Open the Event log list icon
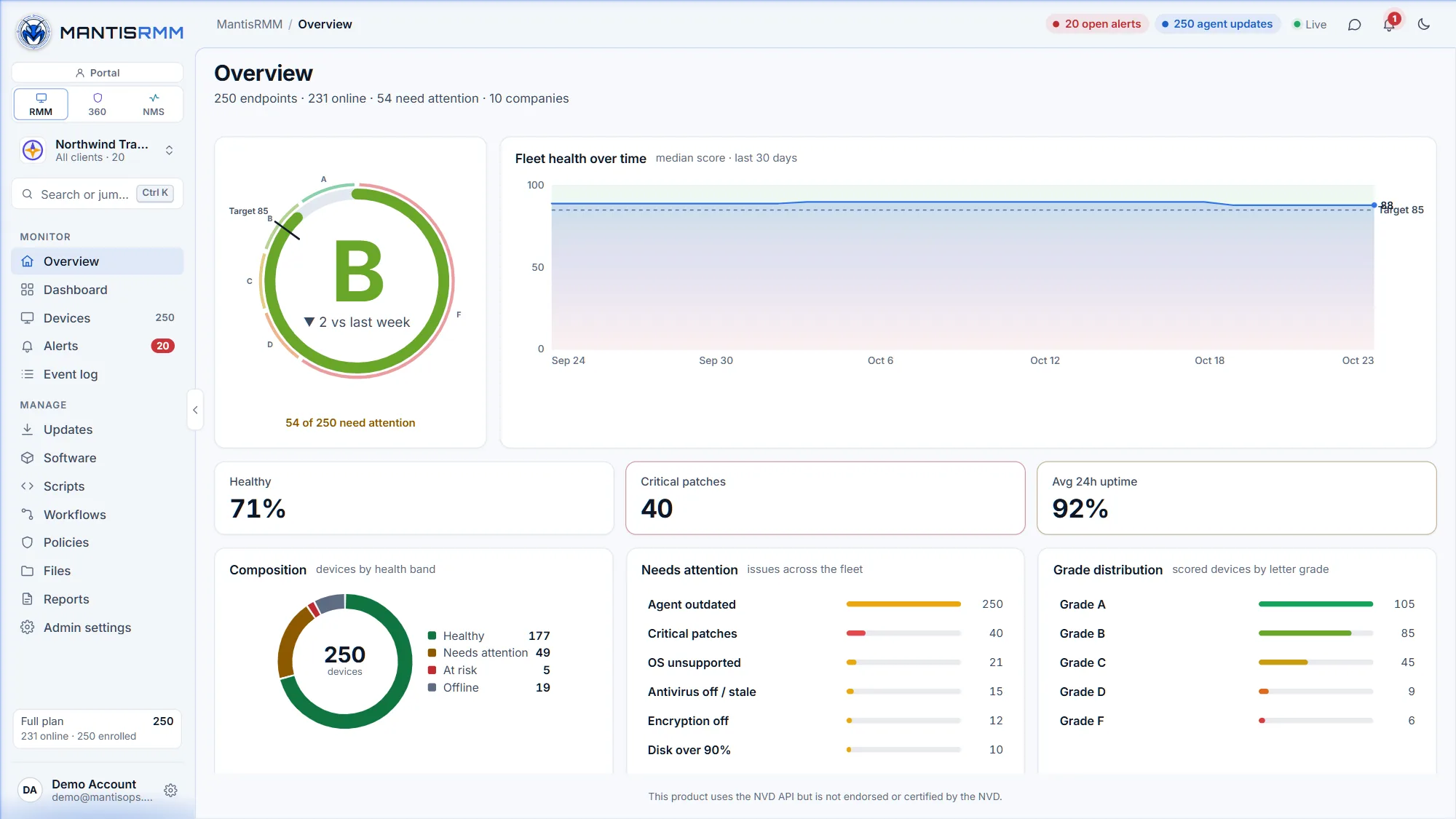The image size is (1456, 819). coord(98,374)
